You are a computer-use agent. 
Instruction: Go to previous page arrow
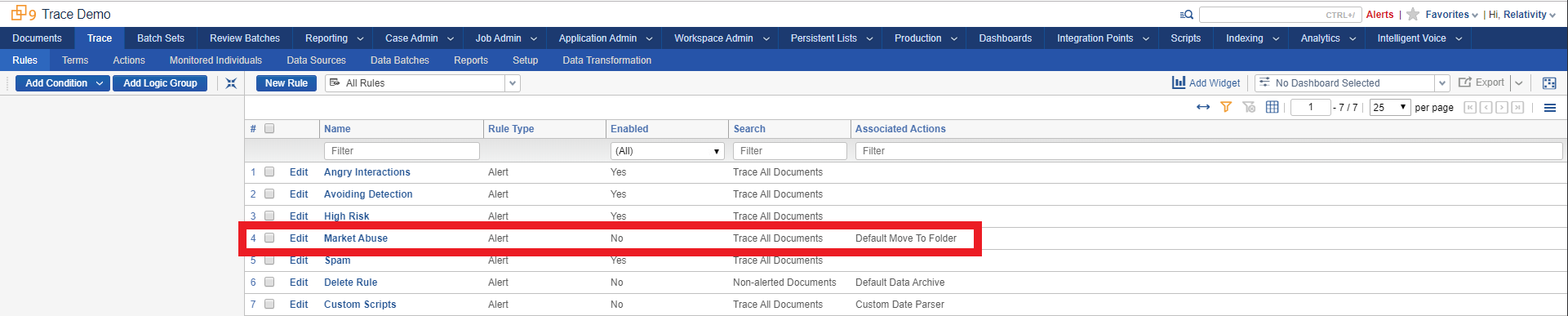(x=1486, y=108)
